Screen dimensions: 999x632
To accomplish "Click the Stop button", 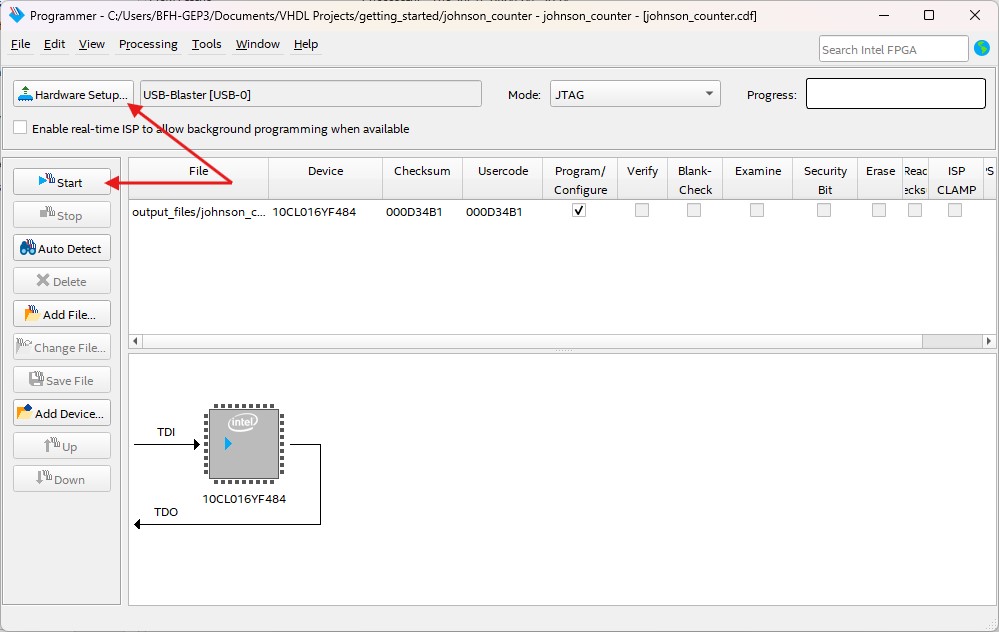I will pos(62,215).
